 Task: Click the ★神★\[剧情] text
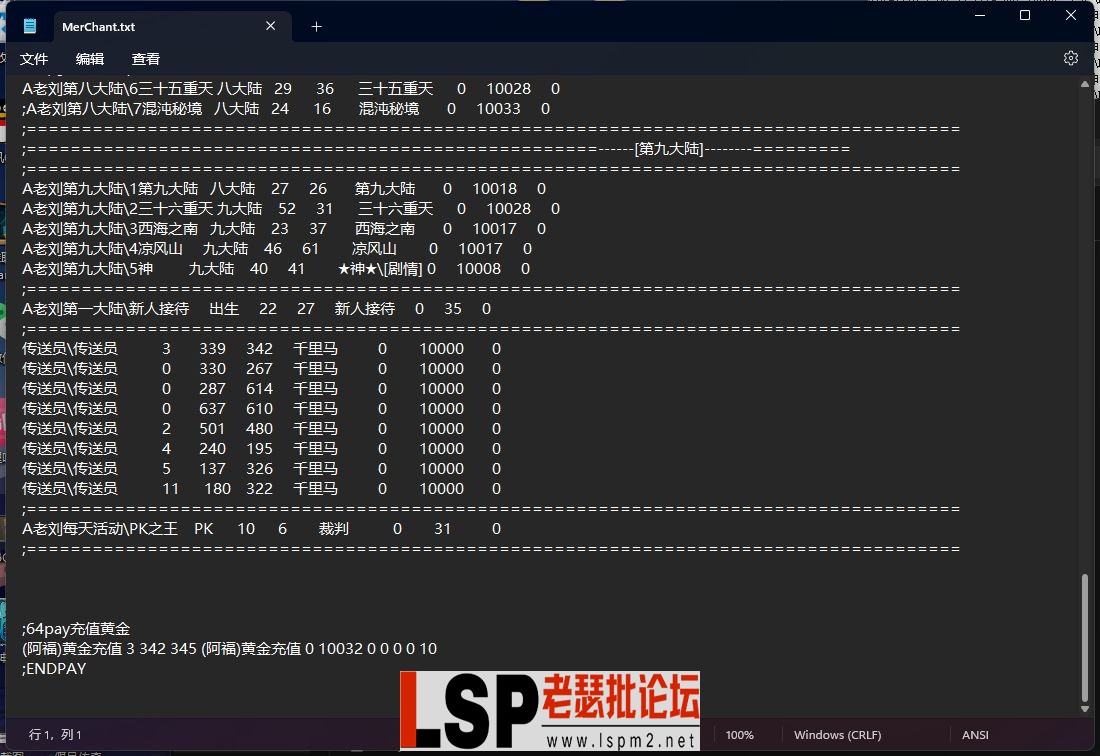point(380,269)
